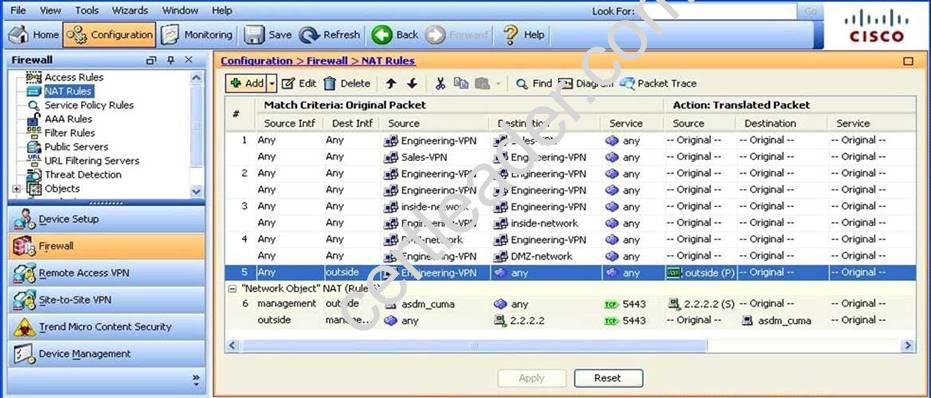Launch Packet Trace tool
This screenshot has width=931, height=398.
[658, 84]
